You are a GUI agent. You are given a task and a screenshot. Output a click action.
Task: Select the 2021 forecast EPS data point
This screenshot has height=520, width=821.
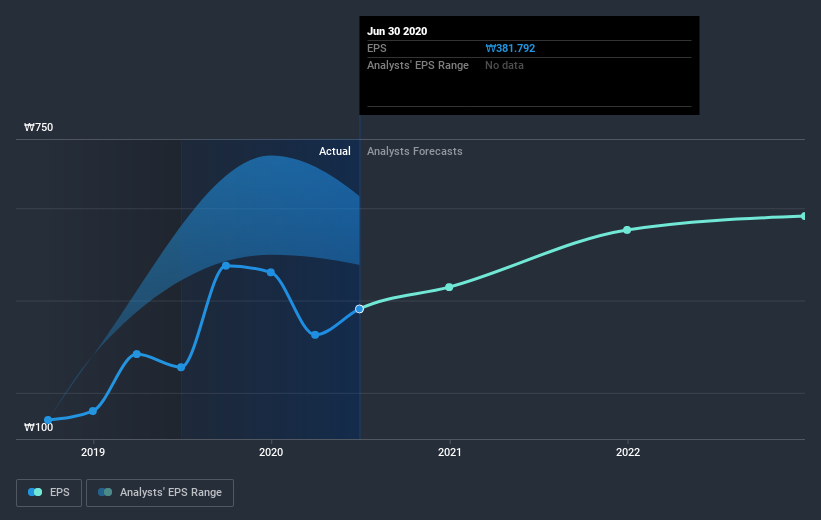point(449,287)
